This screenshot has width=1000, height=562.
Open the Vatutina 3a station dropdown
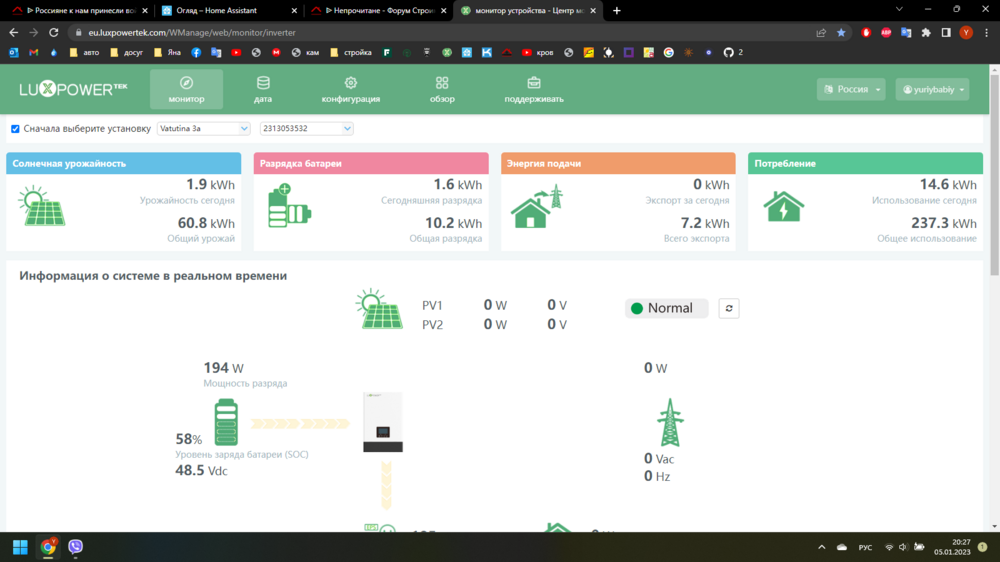point(203,128)
